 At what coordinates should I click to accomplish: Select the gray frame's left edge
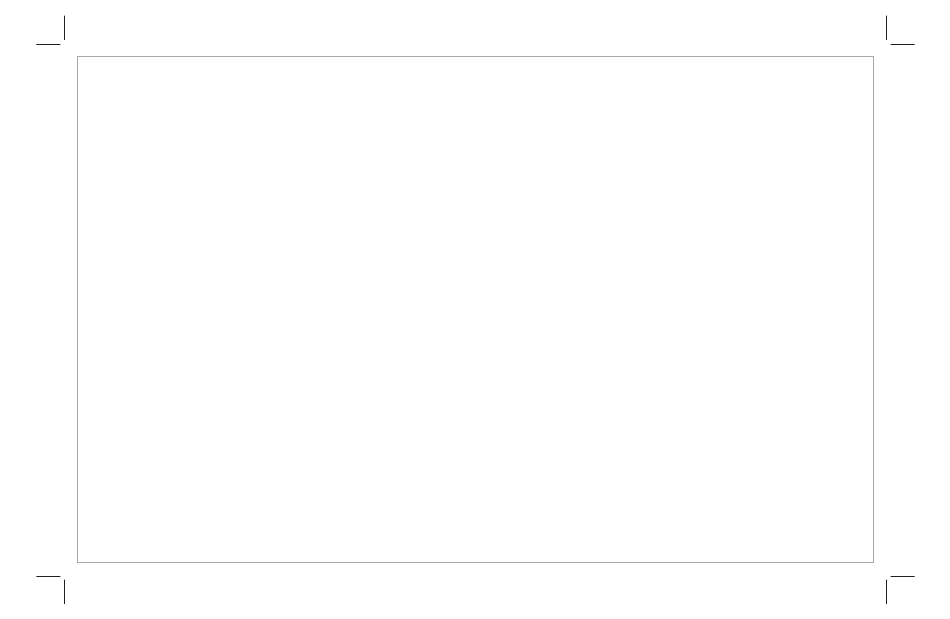click(78, 310)
